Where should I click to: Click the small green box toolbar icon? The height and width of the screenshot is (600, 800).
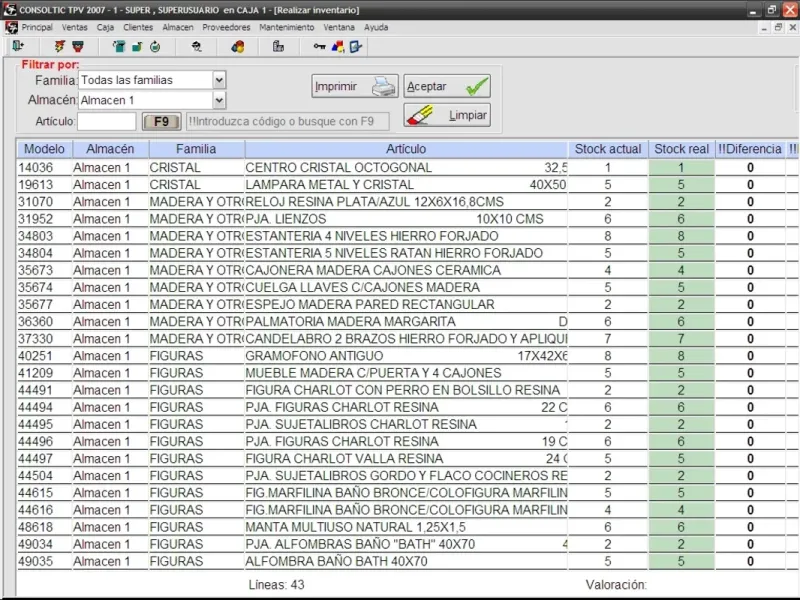(137, 47)
